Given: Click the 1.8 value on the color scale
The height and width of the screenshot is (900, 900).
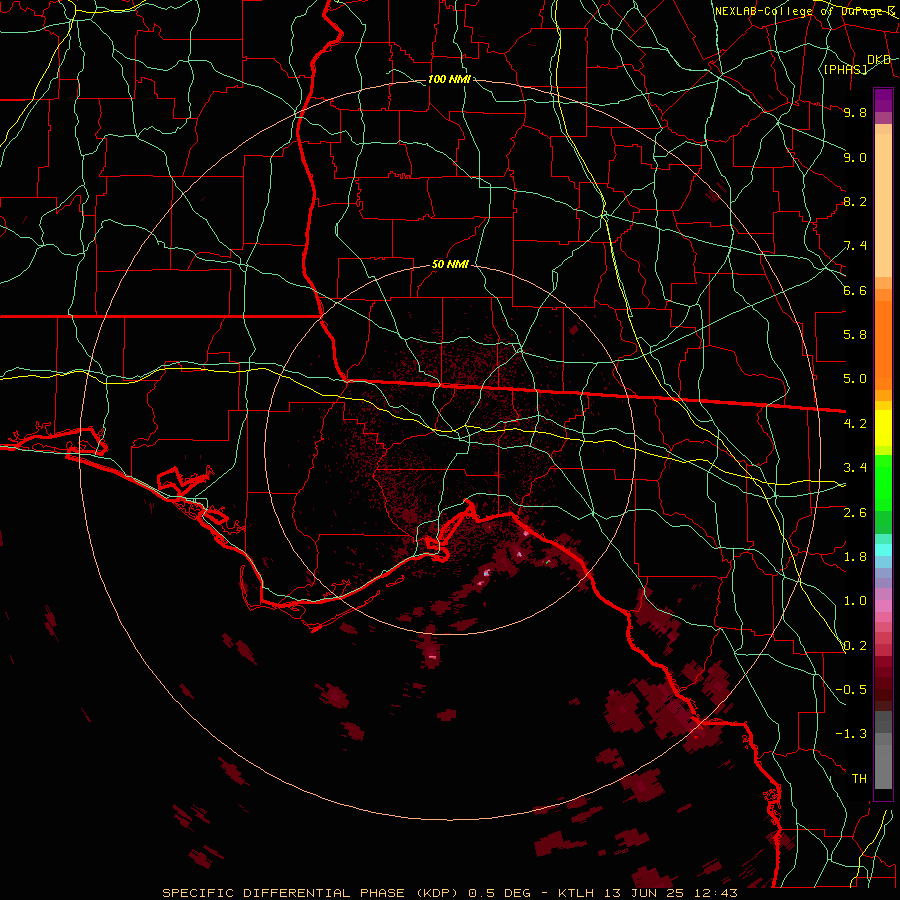Looking at the screenshot, I should tap(855, 557).
